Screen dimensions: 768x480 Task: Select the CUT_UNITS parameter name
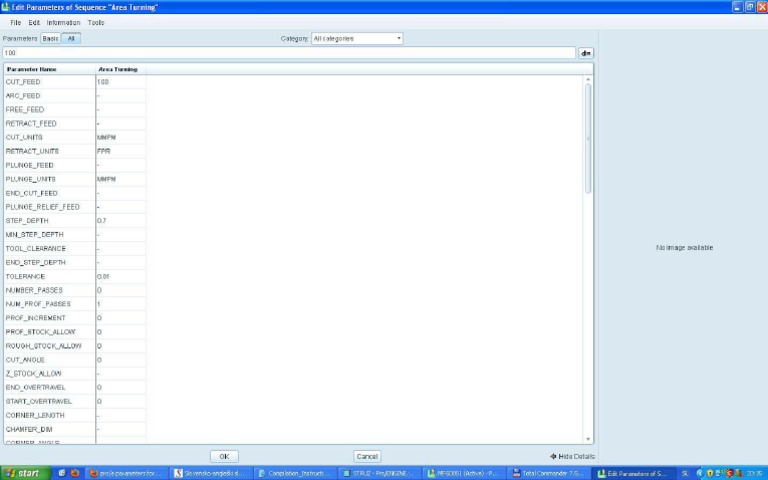[24, 137]
